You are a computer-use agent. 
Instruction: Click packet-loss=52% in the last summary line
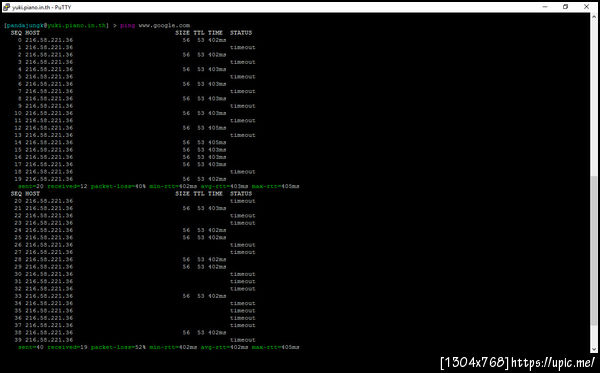pyautogui.click(x=118, y=347)
